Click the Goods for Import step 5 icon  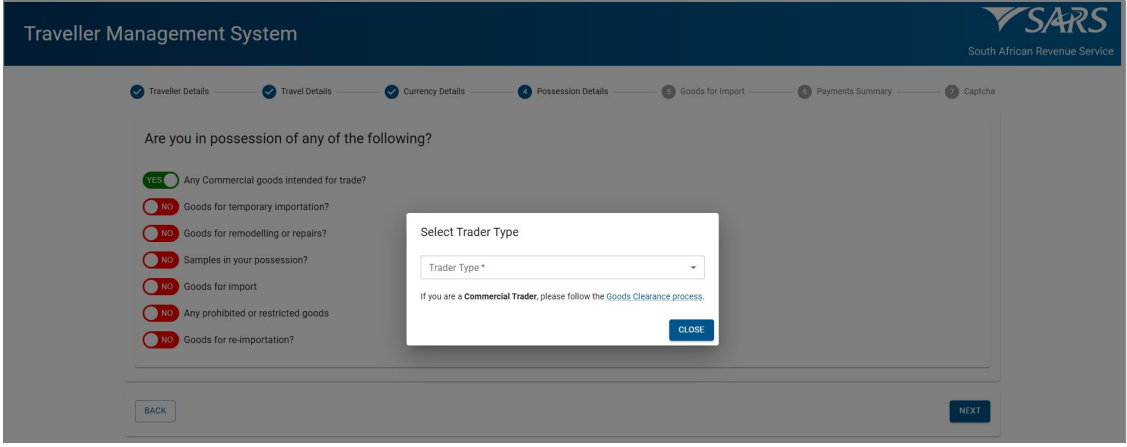click(x=668, y=92)
